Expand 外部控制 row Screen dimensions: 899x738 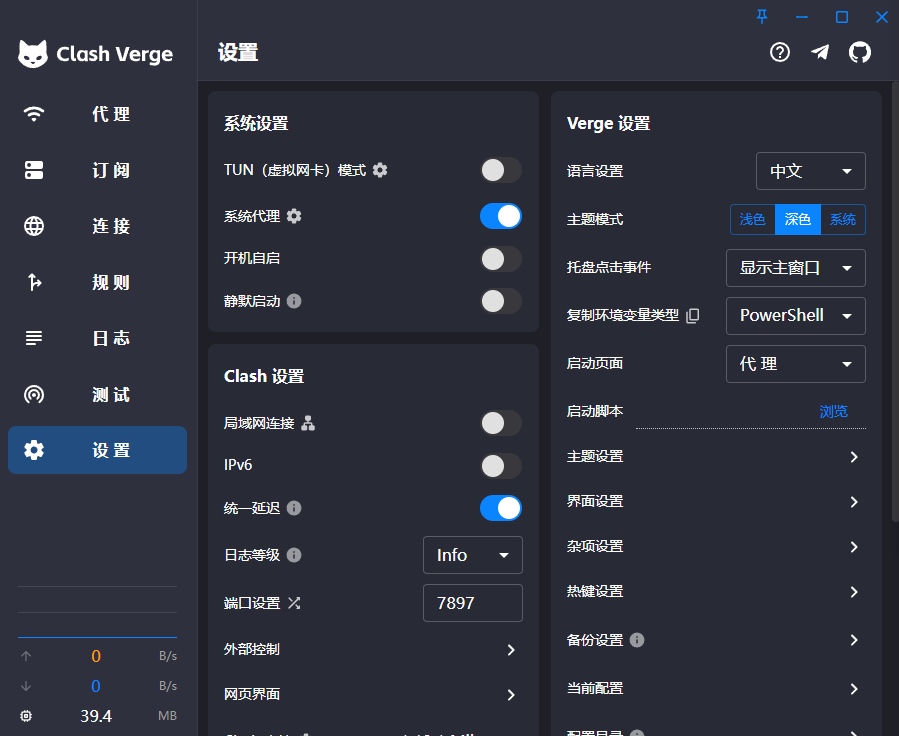pos(373,650)
